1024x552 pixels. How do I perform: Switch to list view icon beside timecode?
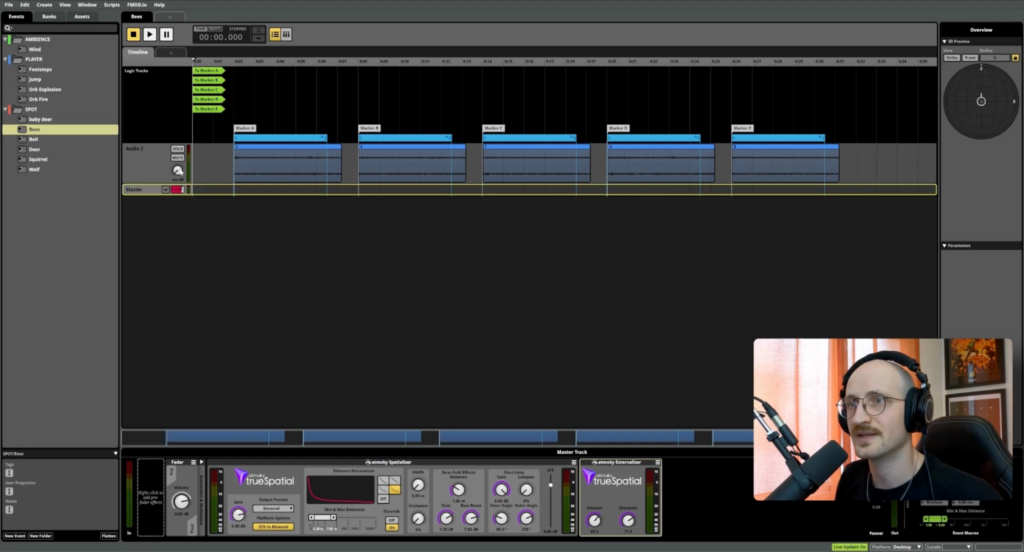[275, 34]
